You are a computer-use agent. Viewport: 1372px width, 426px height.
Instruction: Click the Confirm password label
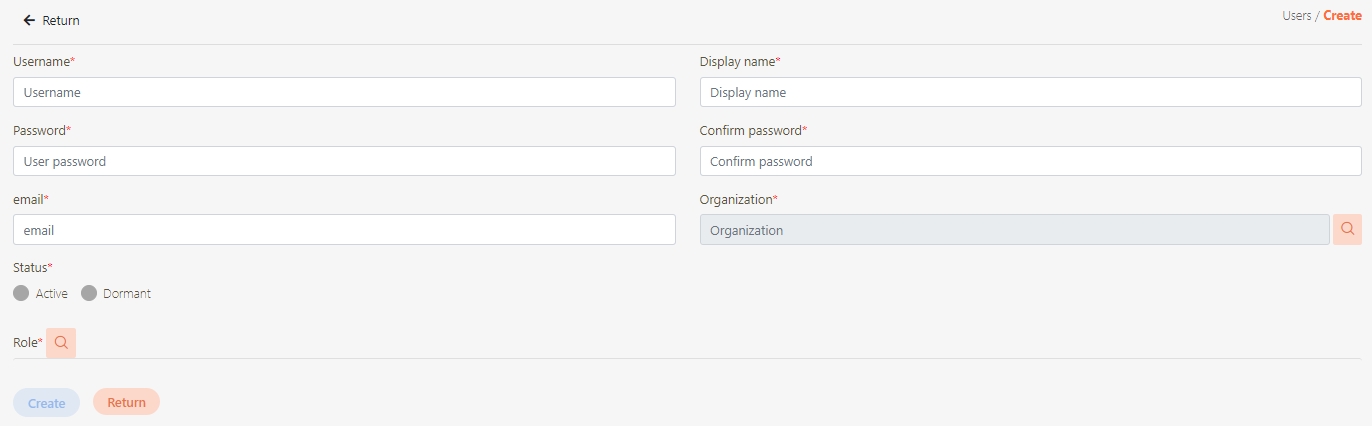point(750,131)
